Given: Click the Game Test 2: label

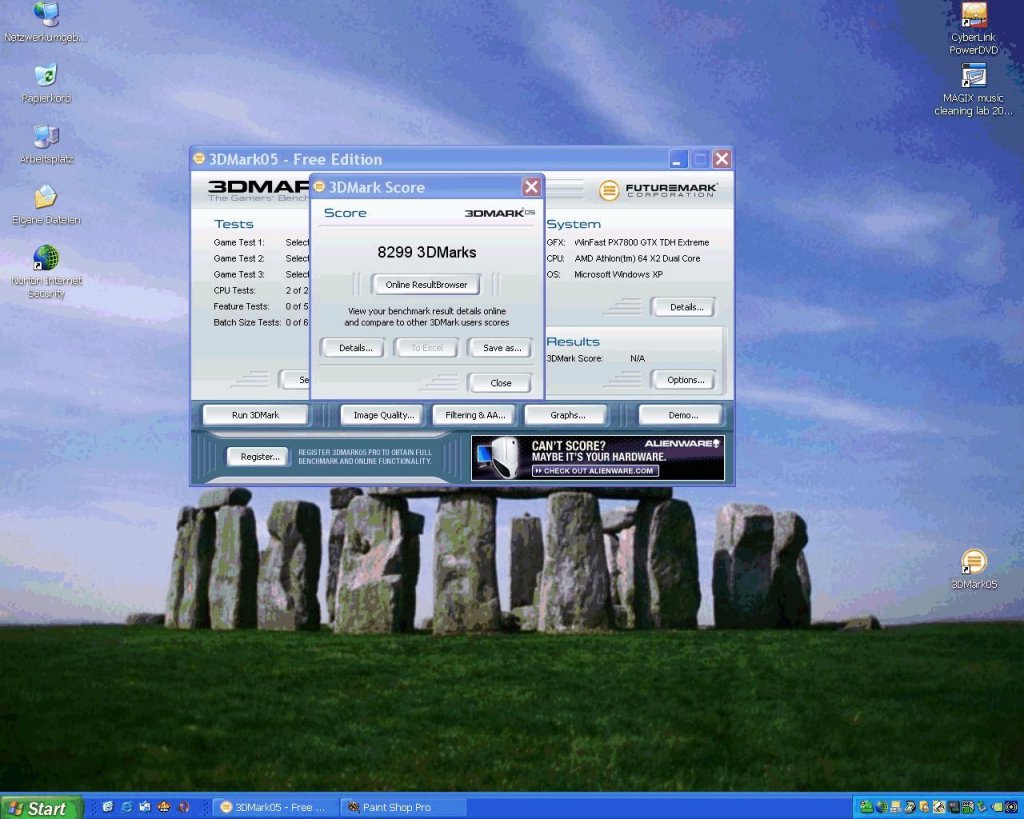Looking at the screenshot, I should click(x=238, y=259).
